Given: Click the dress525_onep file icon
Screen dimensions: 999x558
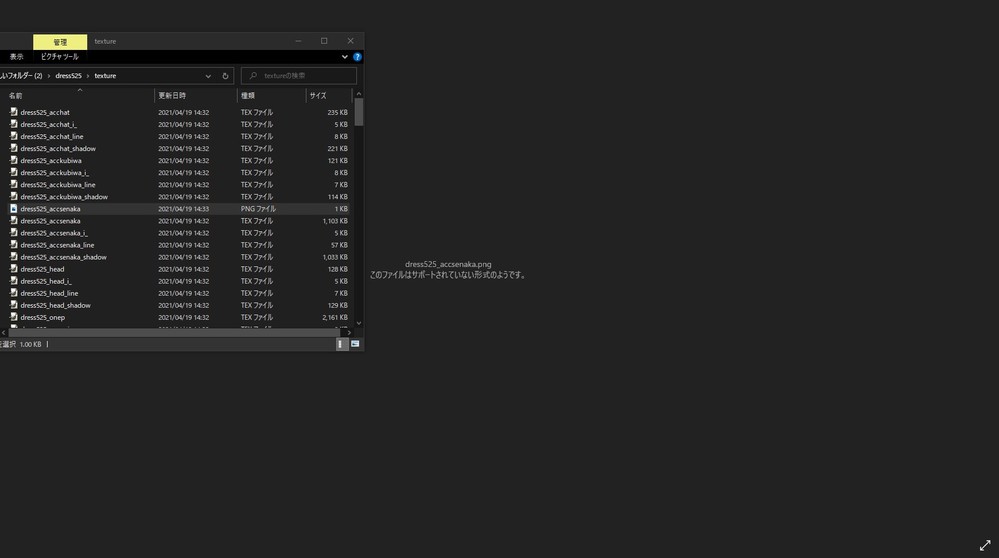Looking at the screenshot, I should [x=14, y=317].
